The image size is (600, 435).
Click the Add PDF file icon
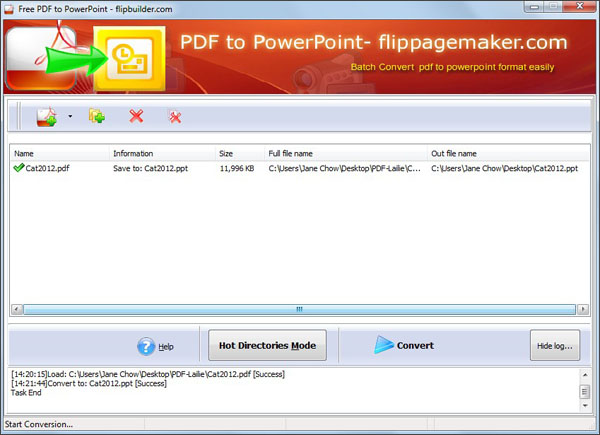coord(47,117)
